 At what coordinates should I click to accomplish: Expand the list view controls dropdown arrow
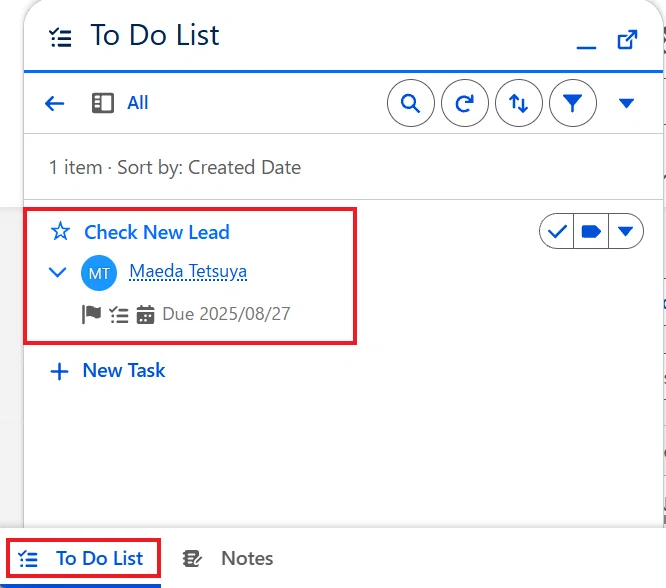(x=626, y=103)
